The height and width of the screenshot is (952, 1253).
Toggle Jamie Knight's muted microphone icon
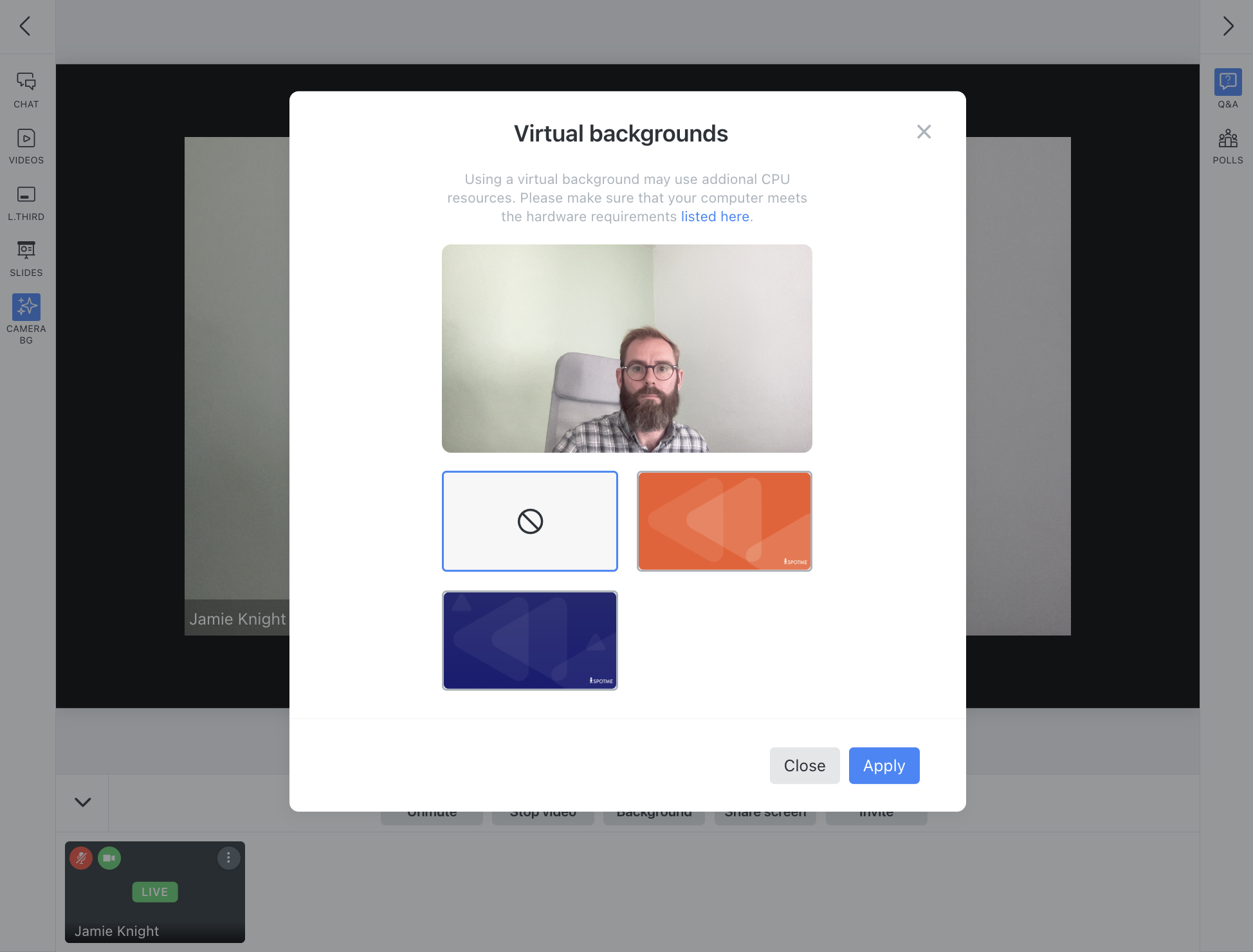tap(81, 858)
